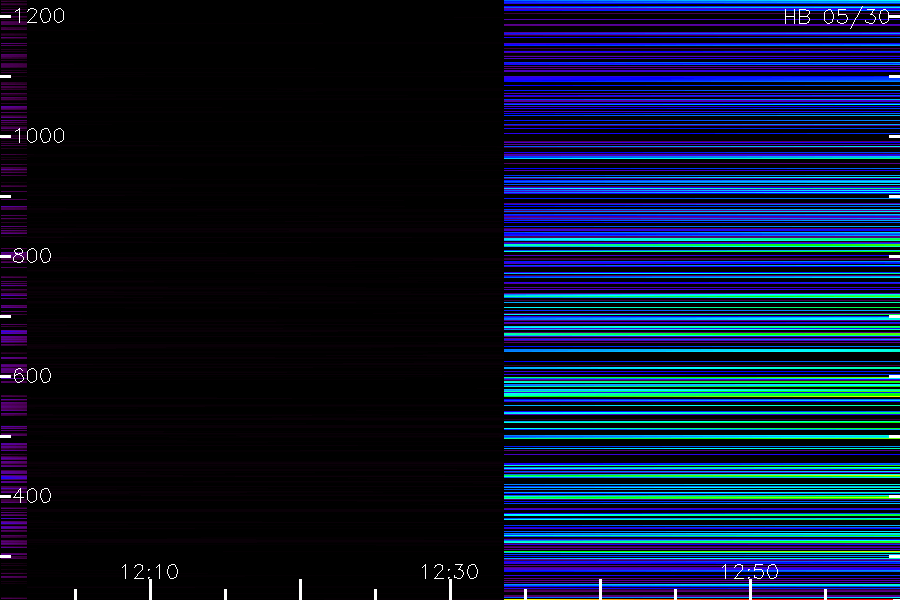900x600 pixels.
Task: Click the 800 frequency axis label
Action: pos(32,256)
